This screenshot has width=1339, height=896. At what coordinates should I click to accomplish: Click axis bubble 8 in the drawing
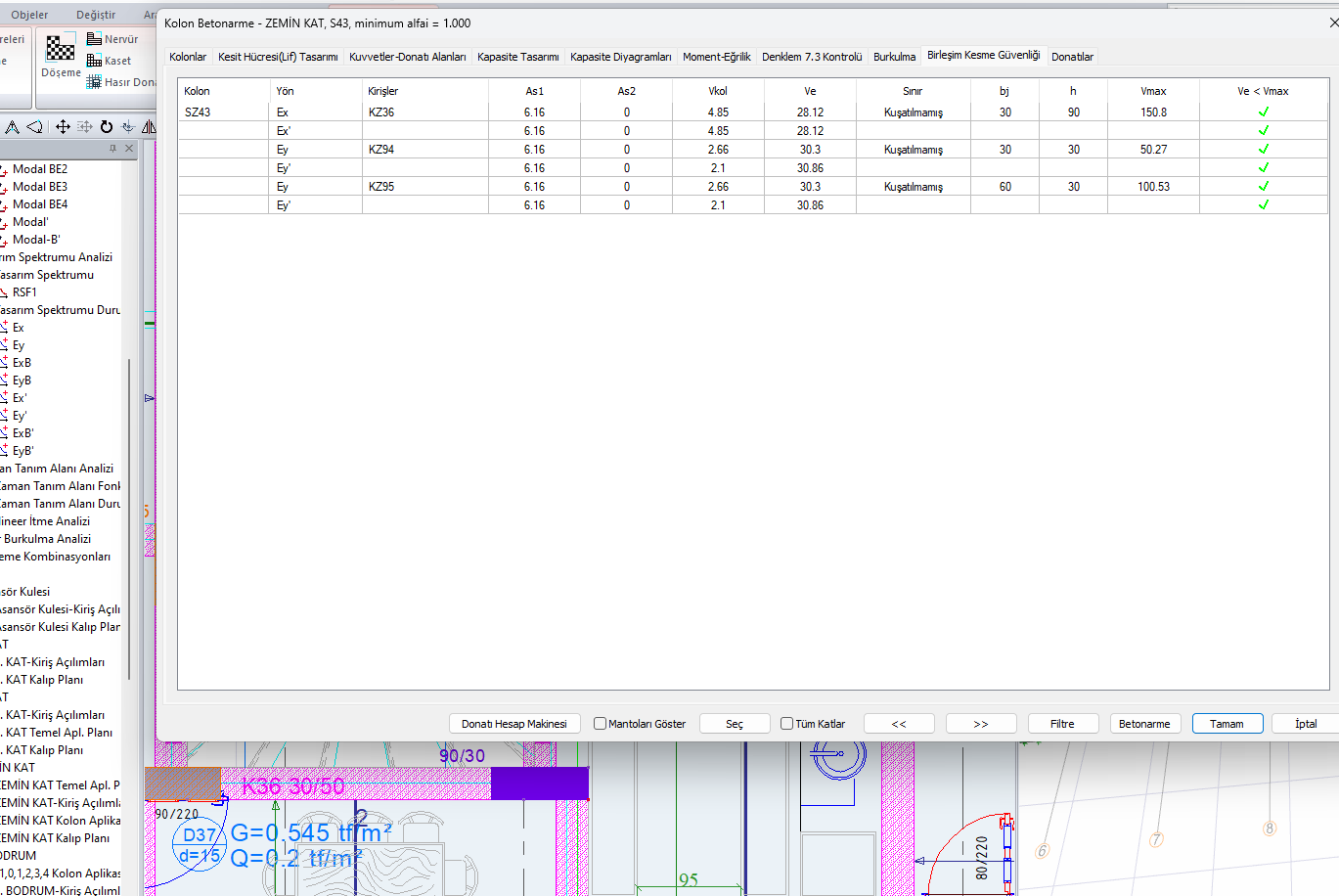(x=1270, y=829)
